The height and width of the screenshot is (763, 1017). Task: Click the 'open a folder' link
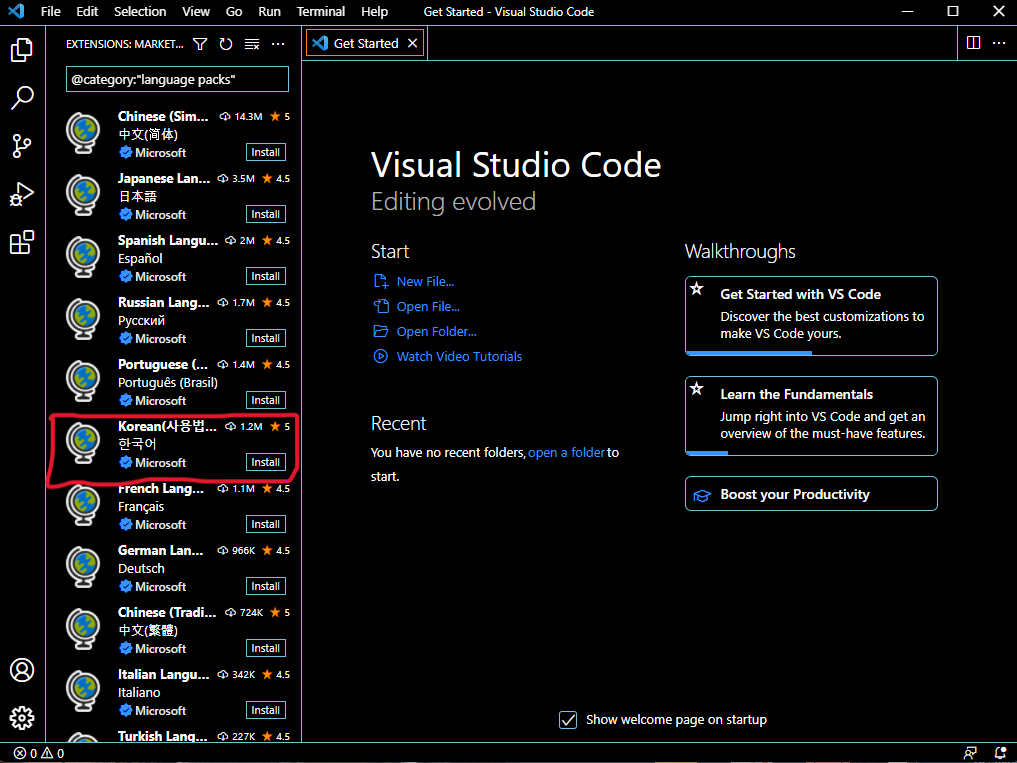pos(566,452)
